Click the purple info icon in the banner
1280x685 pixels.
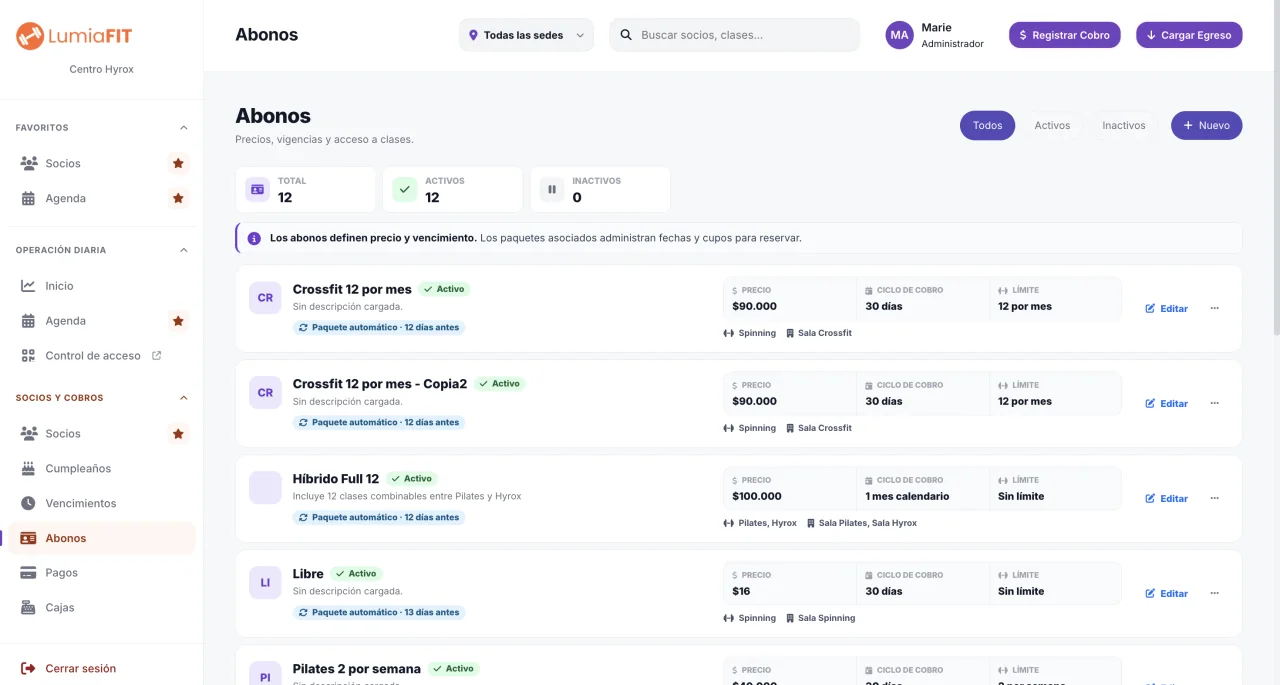tap(254, 238)
